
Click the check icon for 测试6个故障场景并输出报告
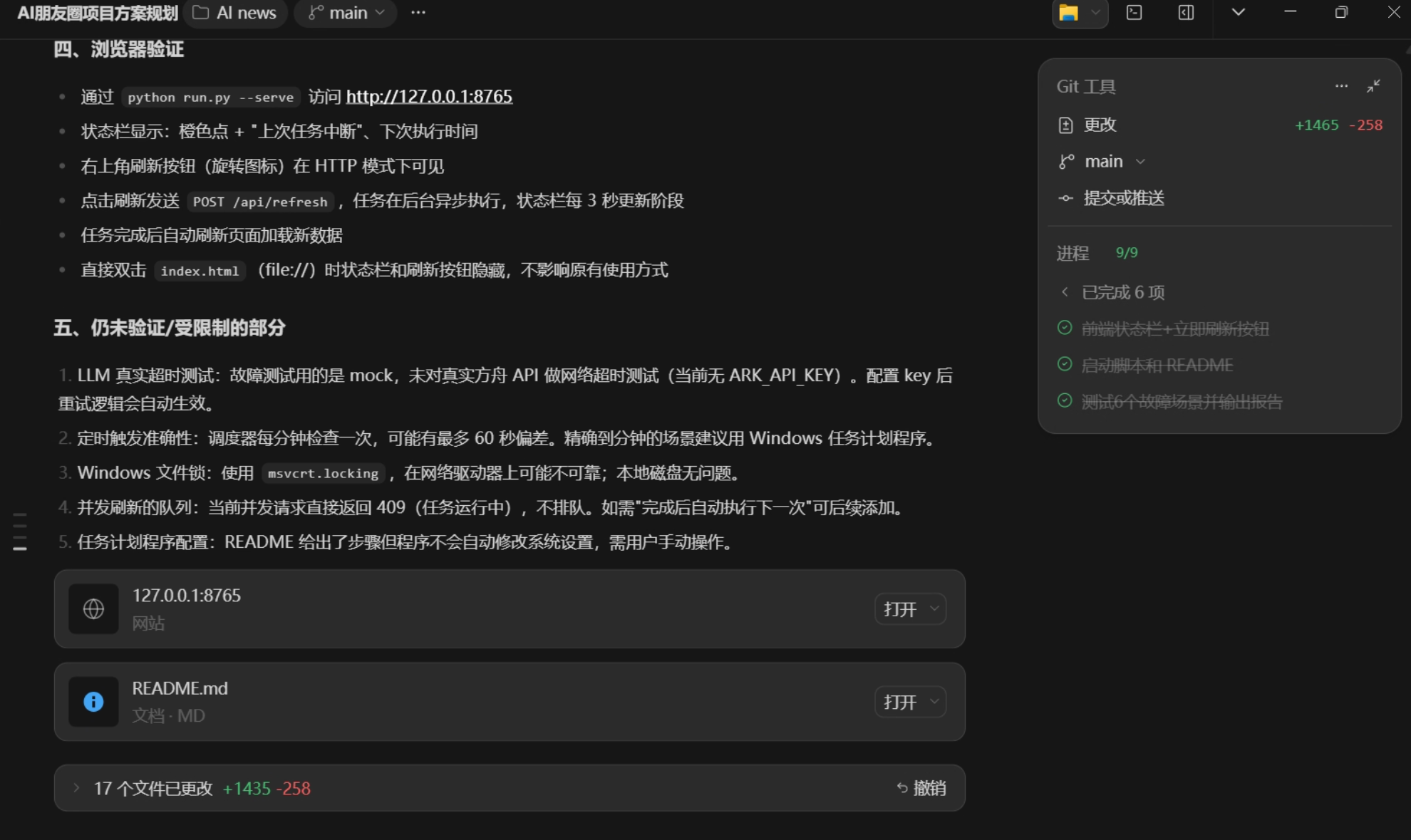pos(1065,400)
